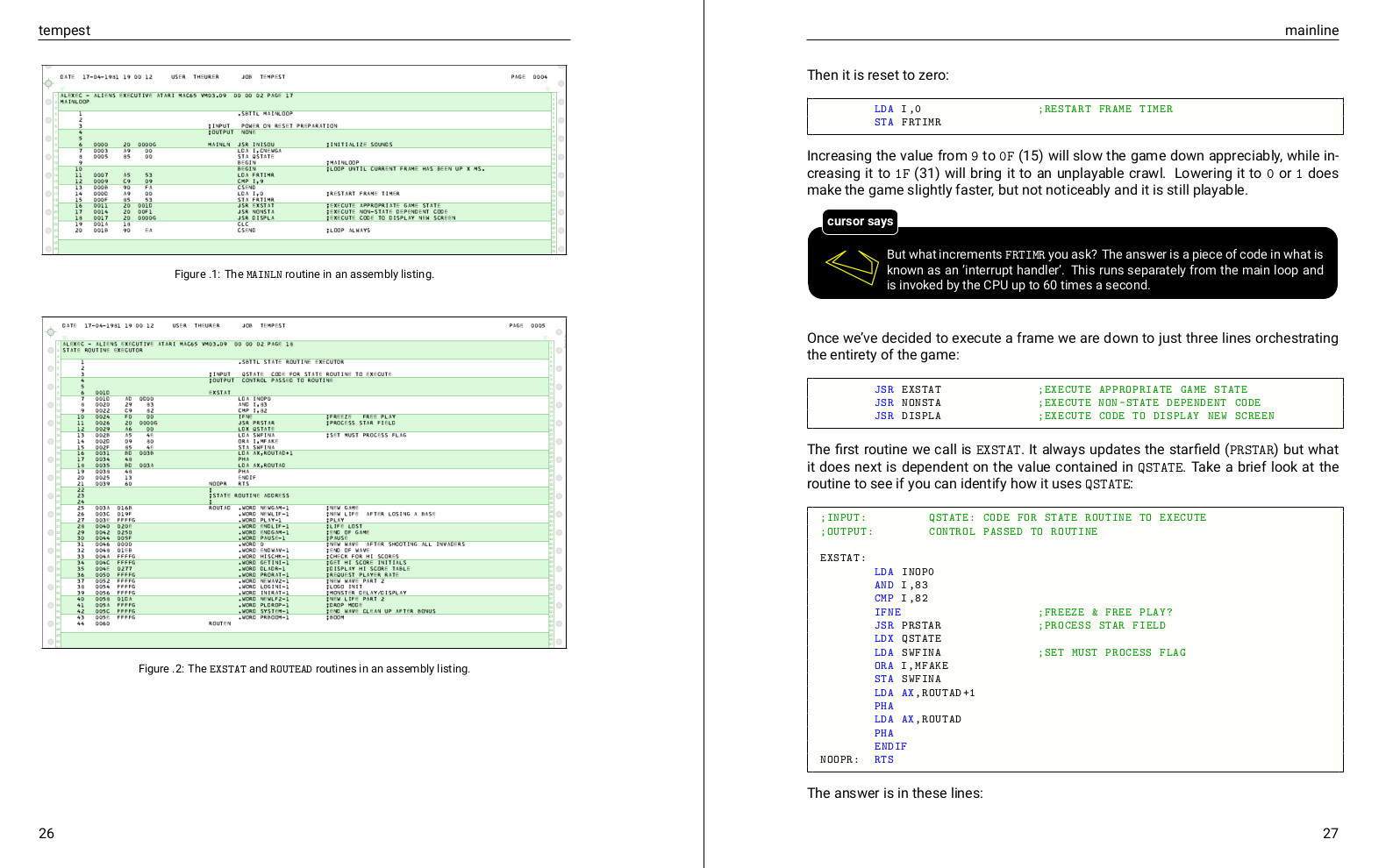Image resolution: width=1393 pixels, height=868 pixels.
Task: Click the Figure .1 caption text
Action: point(304,274)
